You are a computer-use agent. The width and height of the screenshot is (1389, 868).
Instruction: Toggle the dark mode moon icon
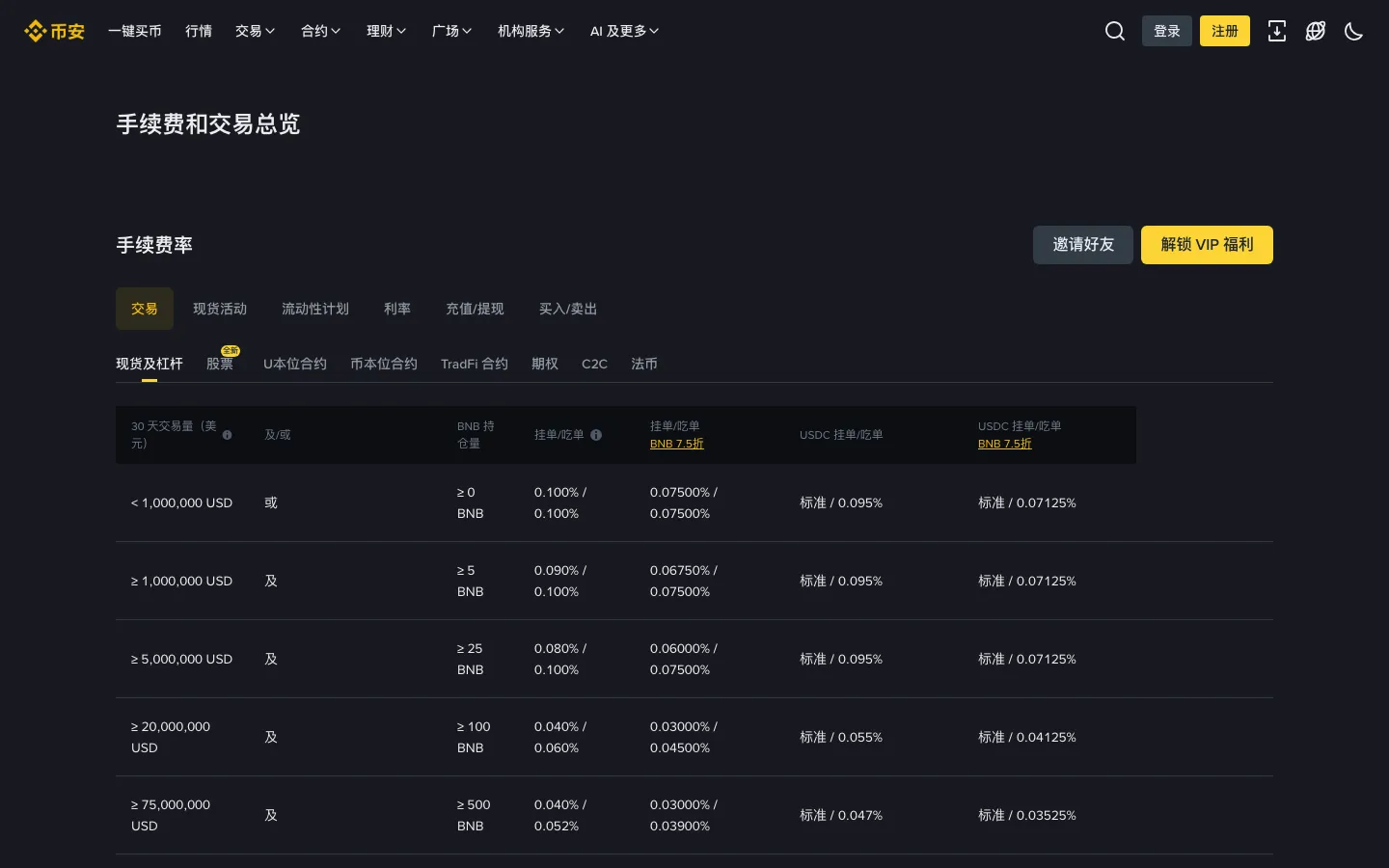(1354, 31)
